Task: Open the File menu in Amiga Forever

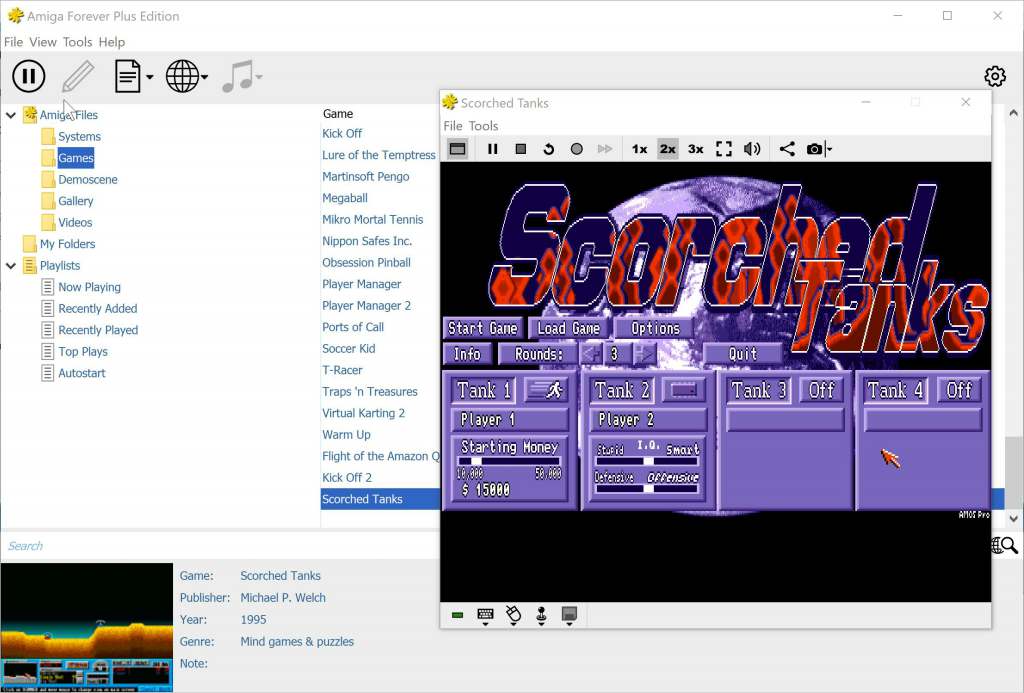Action: [13, 42]
